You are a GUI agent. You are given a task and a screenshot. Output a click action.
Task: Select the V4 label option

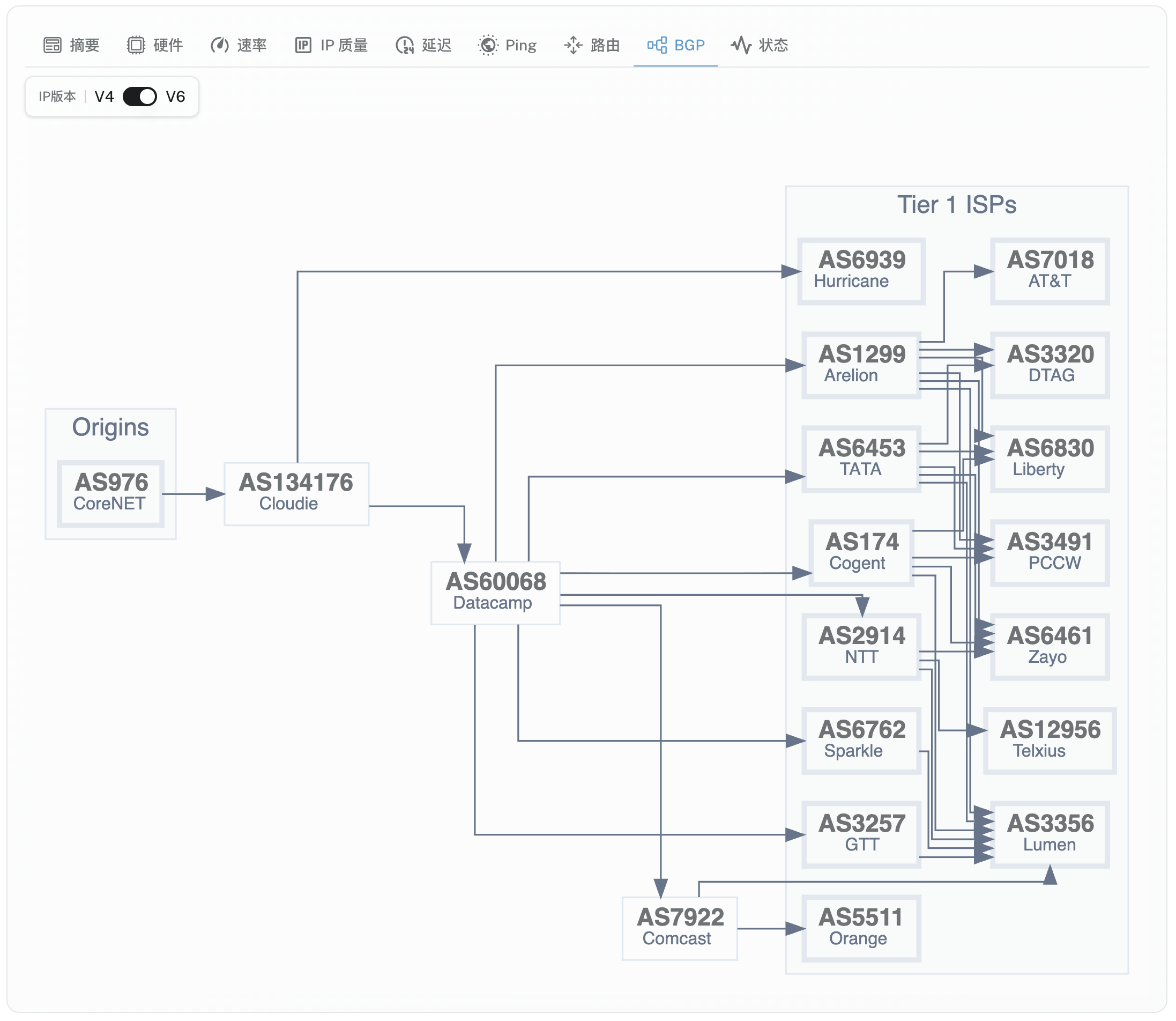click(x=104, y=97)
